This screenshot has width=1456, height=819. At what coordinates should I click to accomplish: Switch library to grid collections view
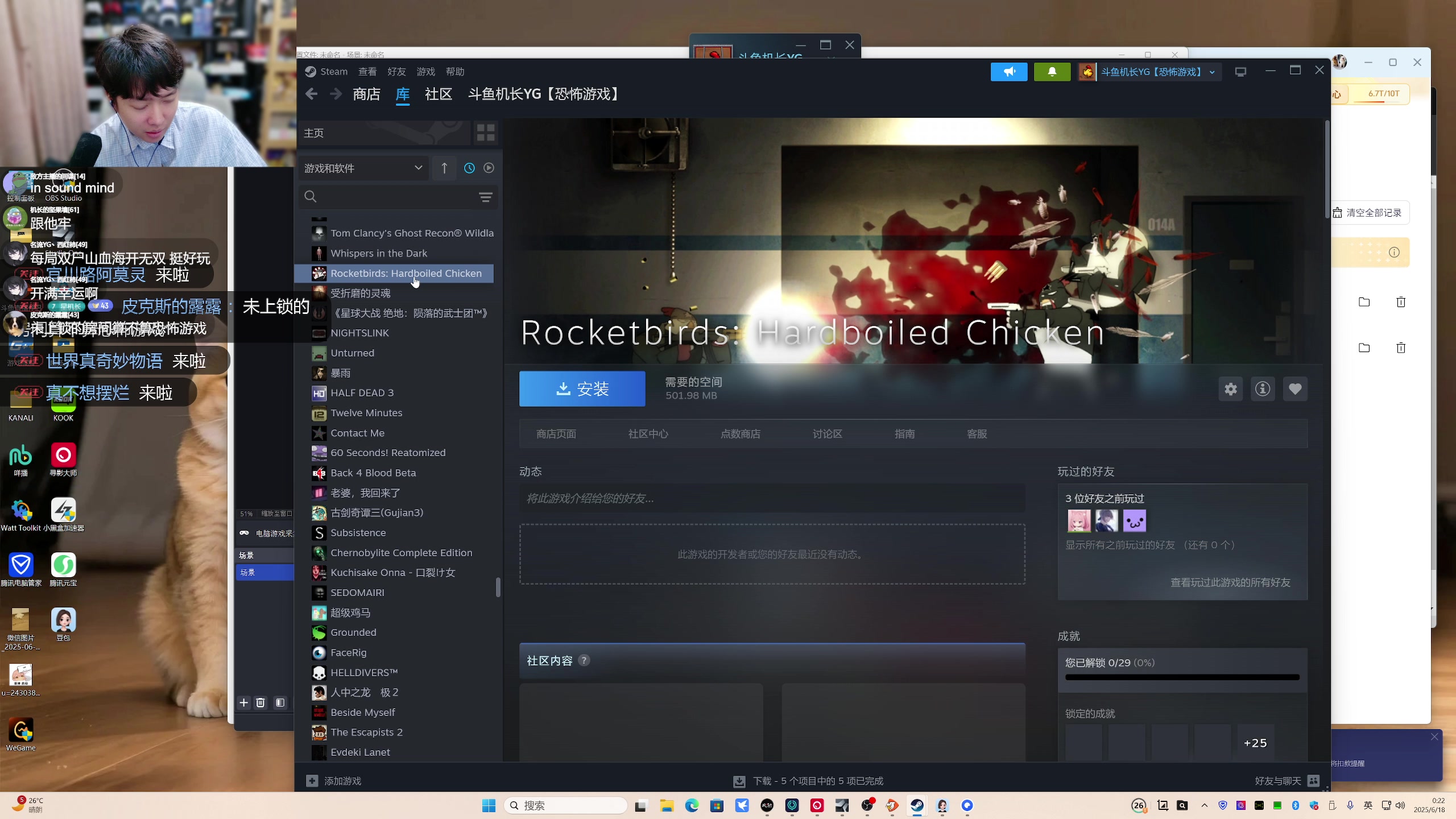click(486, 133)
